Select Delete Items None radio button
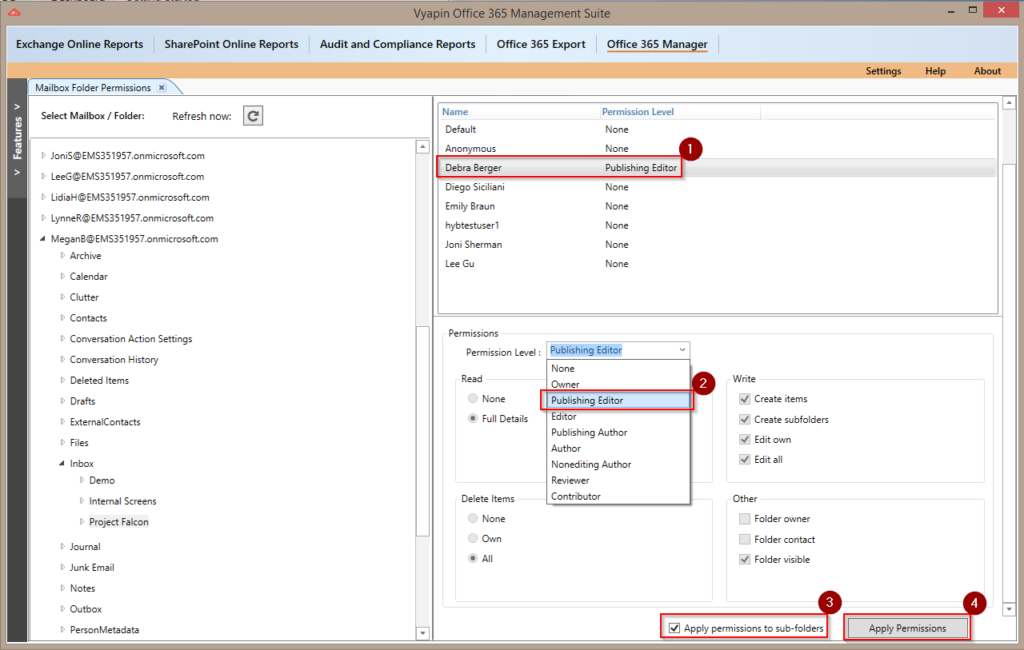This screenshot has width=1024, height=650. click(473, 519)
